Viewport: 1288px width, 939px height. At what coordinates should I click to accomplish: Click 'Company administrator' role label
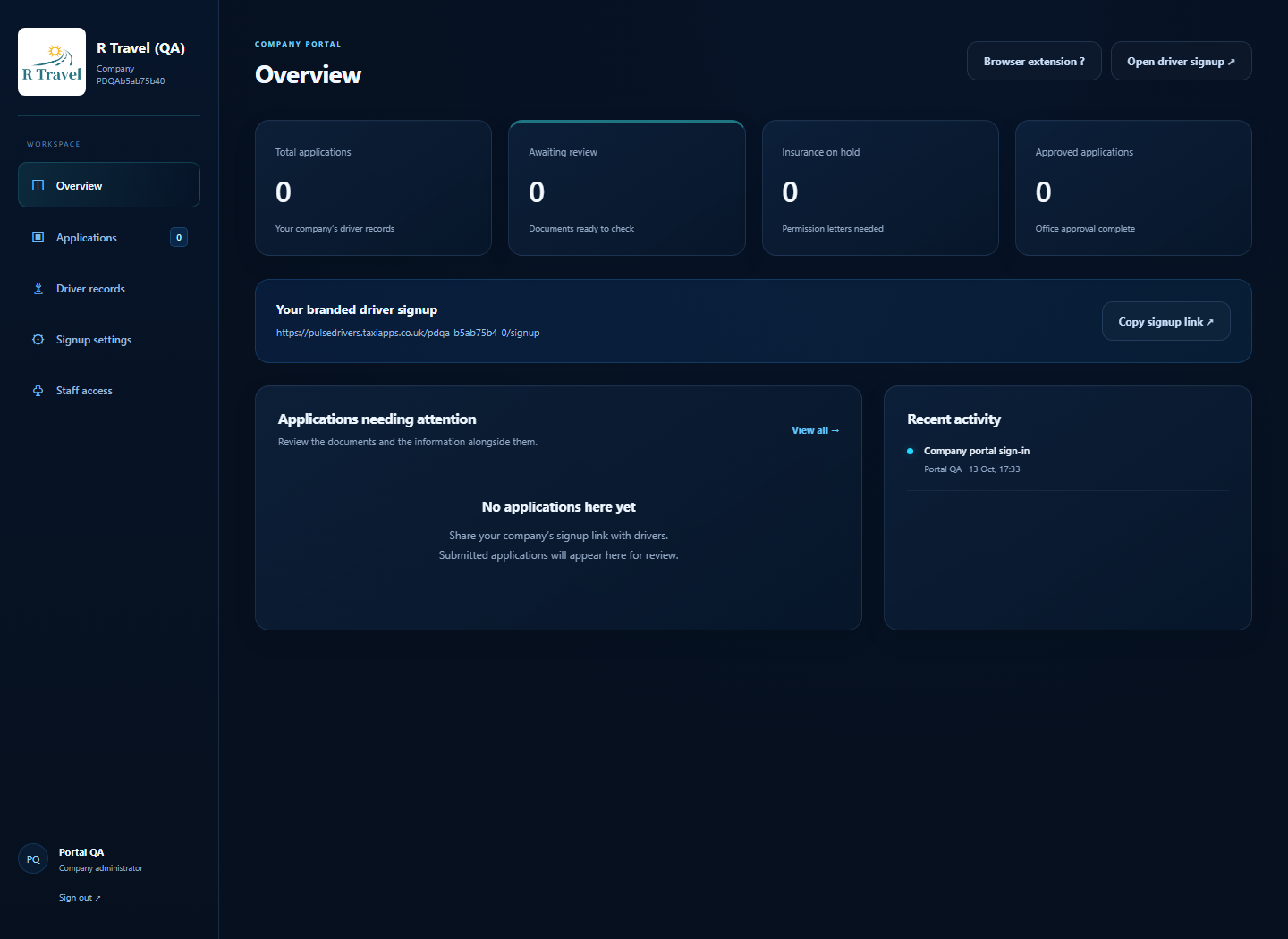click(101, 868)
